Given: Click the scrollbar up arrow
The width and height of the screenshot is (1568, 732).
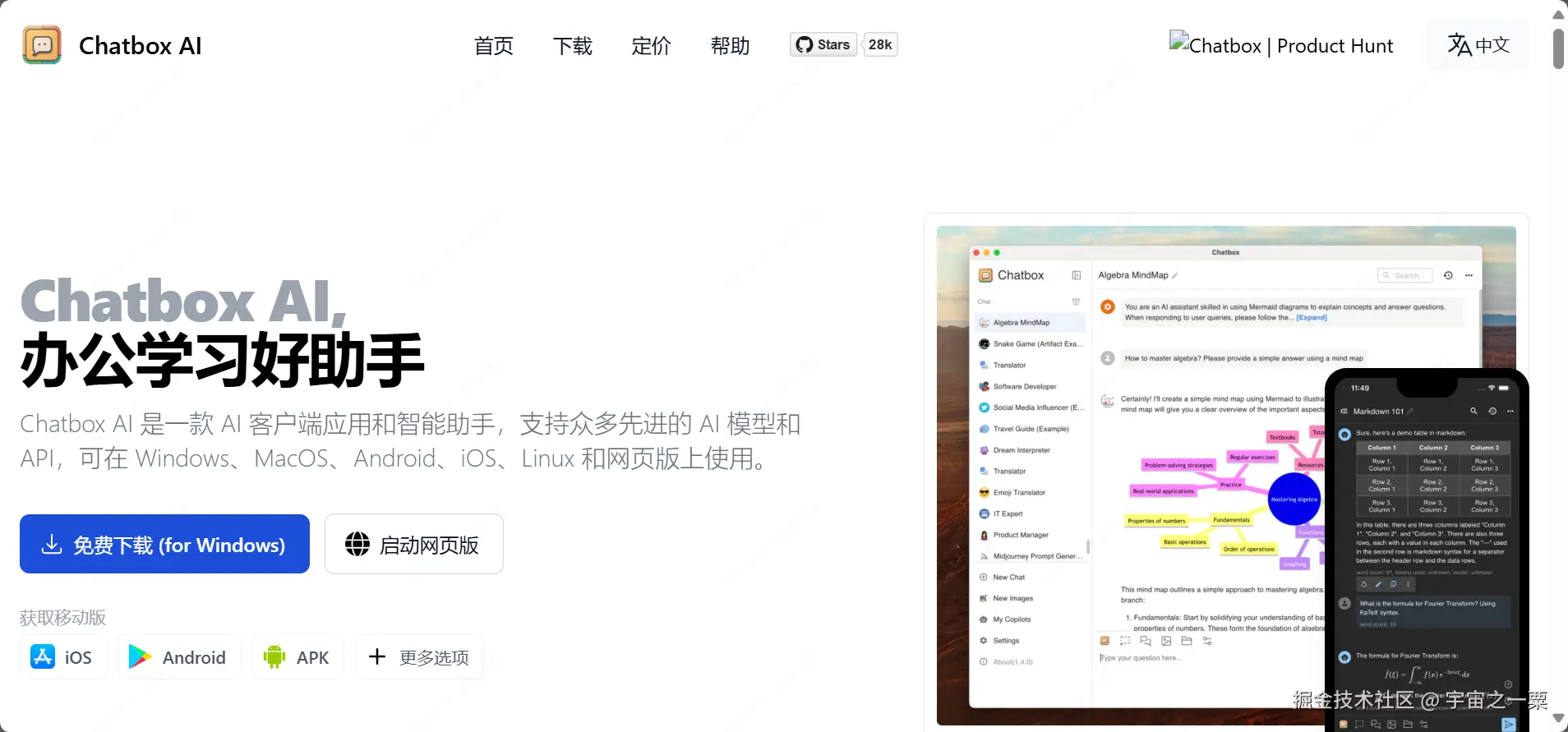Looking at the screenshot, I should [1558, 14].
